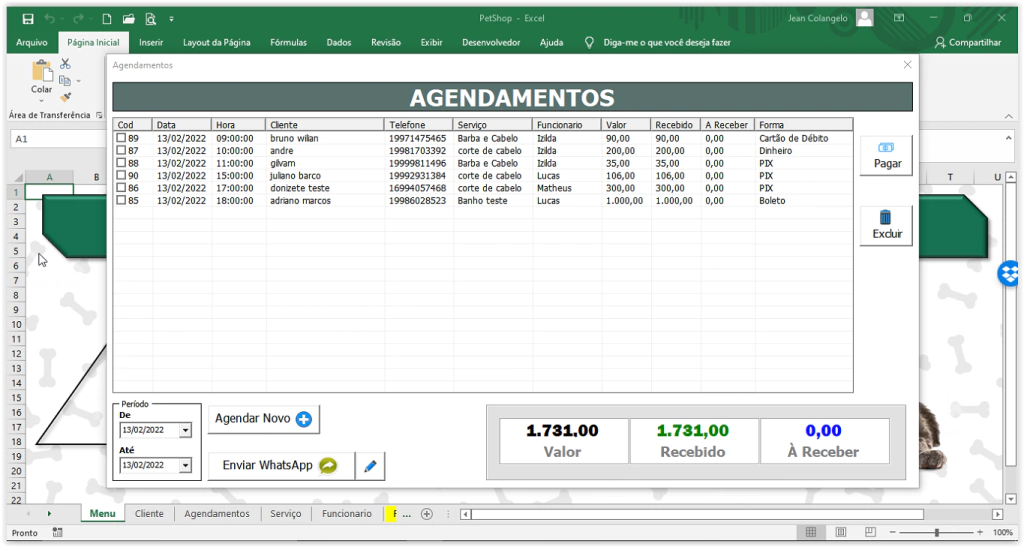Open the Fórmulas ribbon tab
This screenshot has height=547, width=1024.
[288, 43]
